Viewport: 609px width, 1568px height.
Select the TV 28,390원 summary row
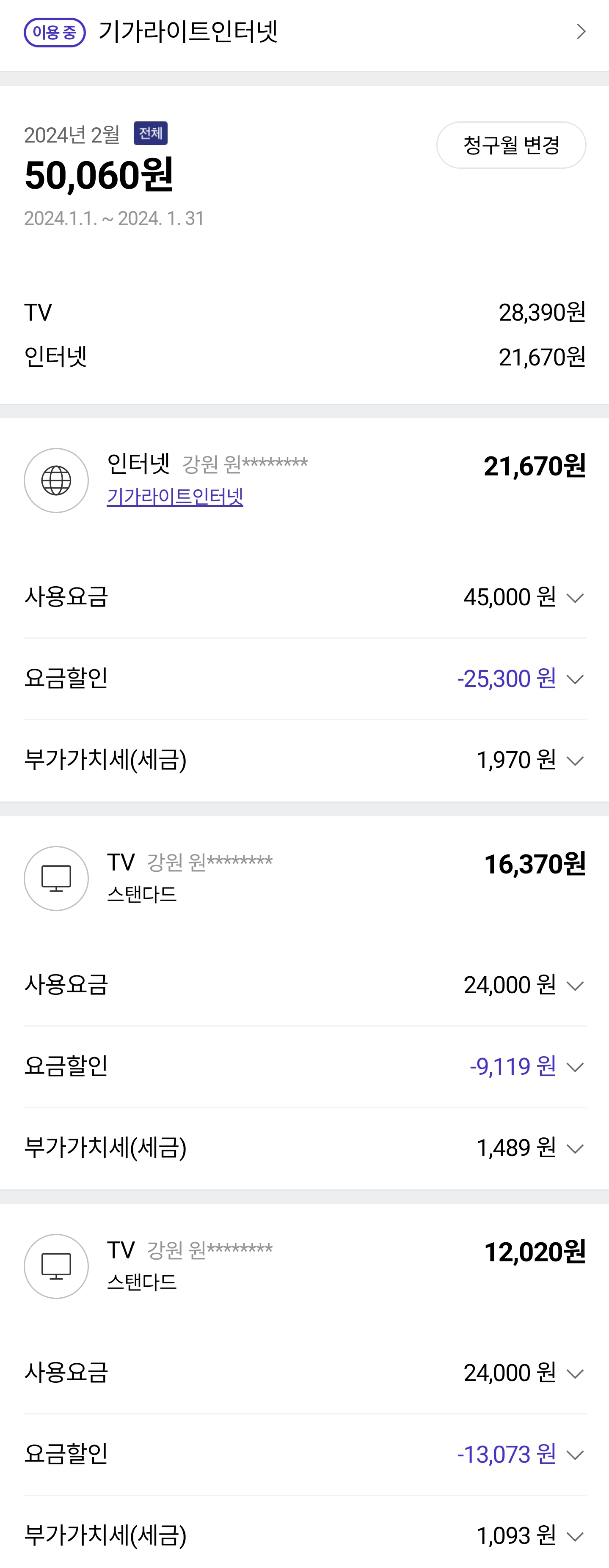point(305,312)
